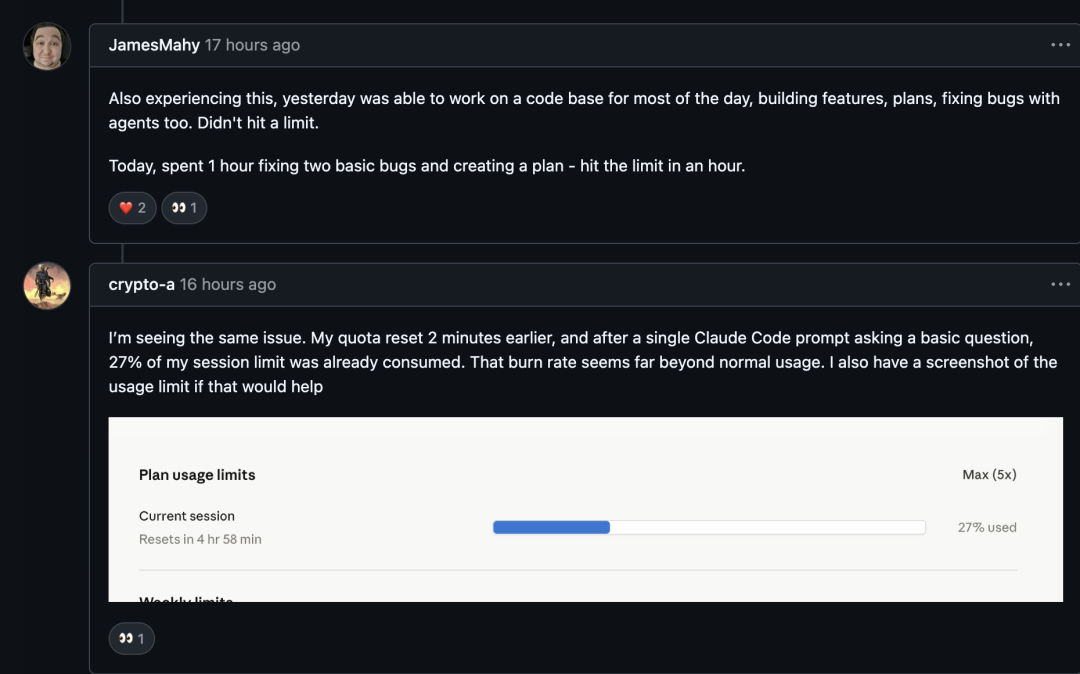Click the "Current session" label

click(187, 516)
